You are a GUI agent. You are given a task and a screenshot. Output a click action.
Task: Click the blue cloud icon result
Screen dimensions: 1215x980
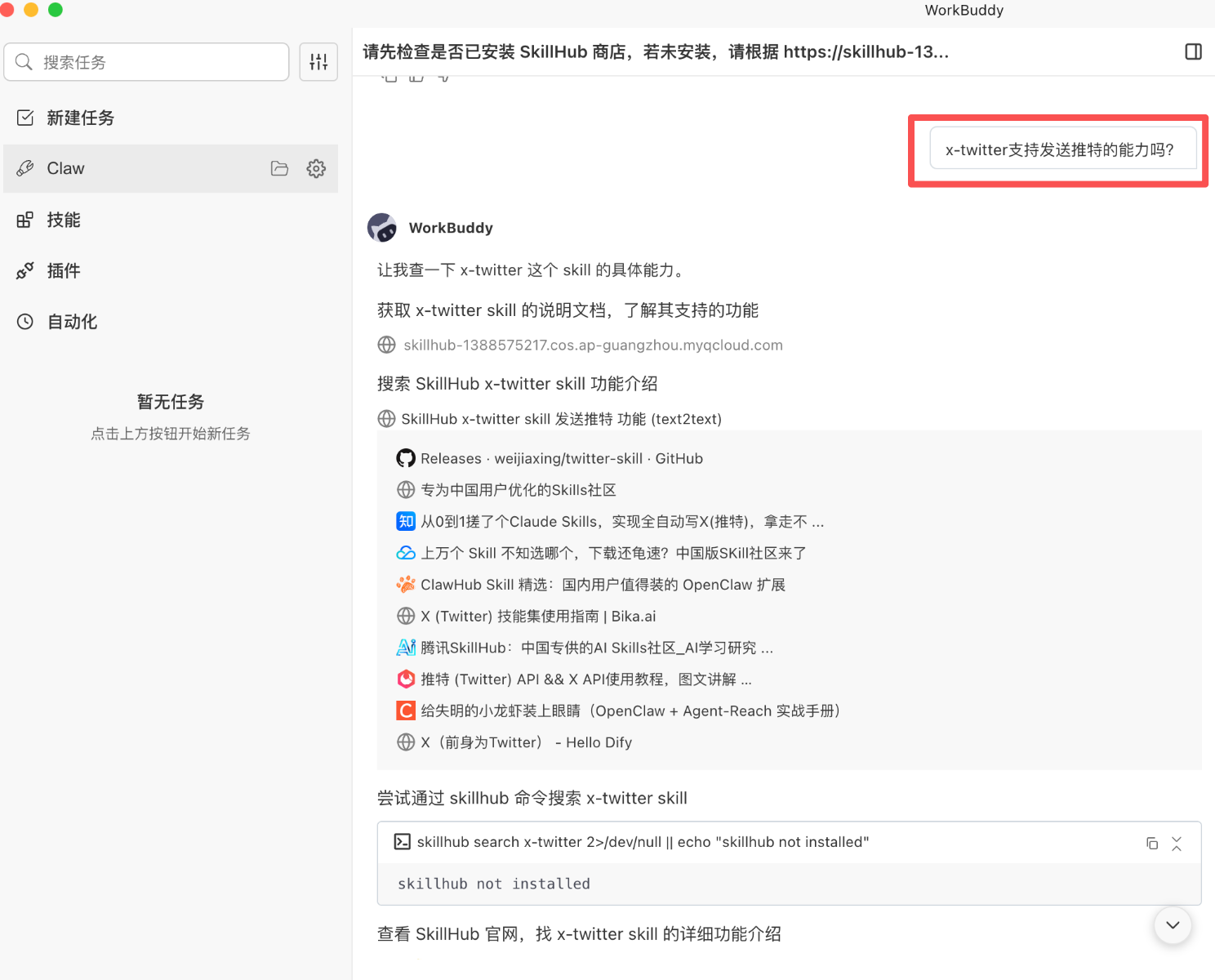[x=406, y=553]
